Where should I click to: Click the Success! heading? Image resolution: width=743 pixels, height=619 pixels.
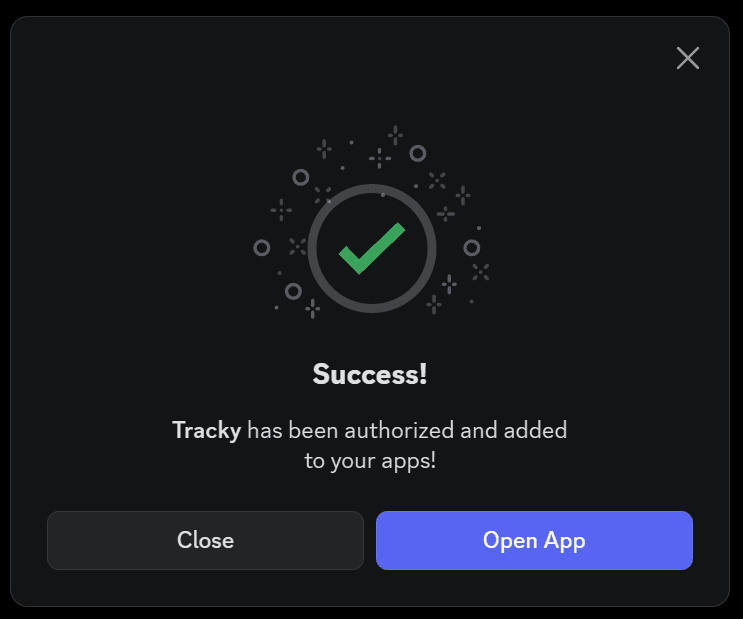click(x=370, y=374)
